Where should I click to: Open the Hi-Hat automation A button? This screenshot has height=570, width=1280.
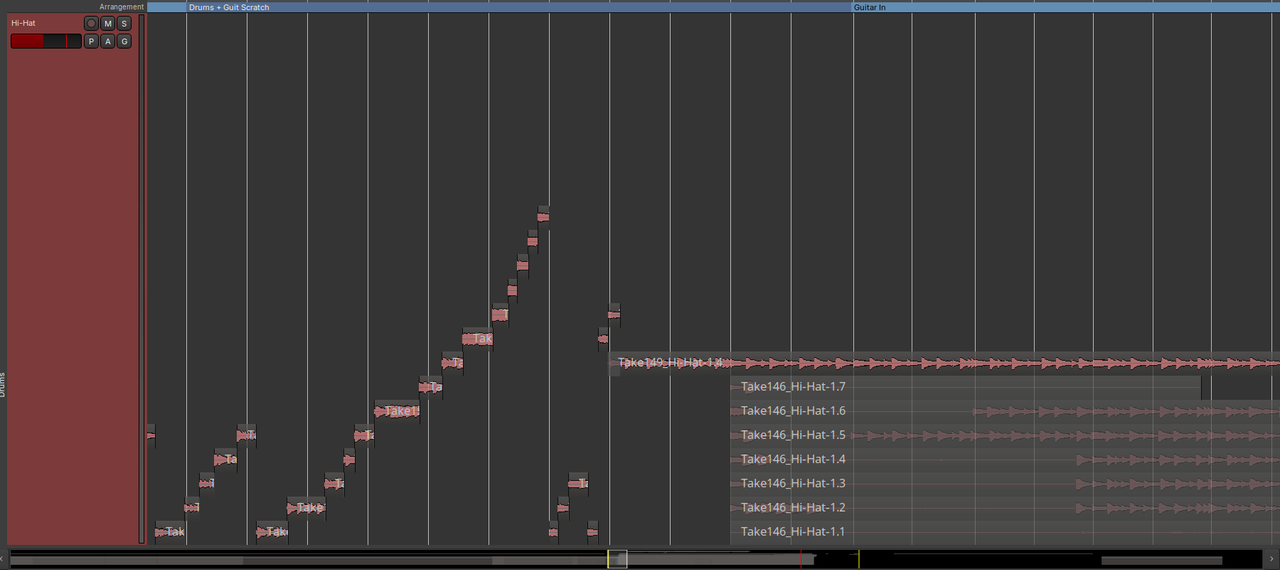[x=108, y=42]
